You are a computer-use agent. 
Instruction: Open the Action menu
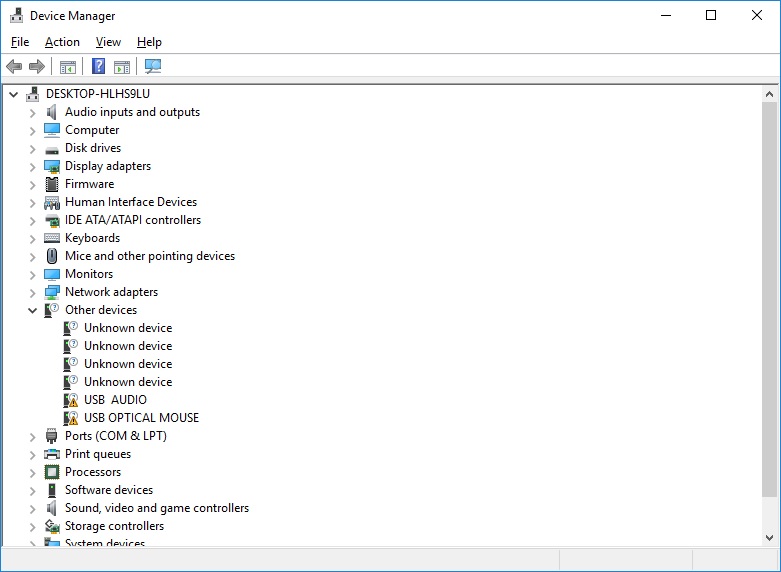62,42
